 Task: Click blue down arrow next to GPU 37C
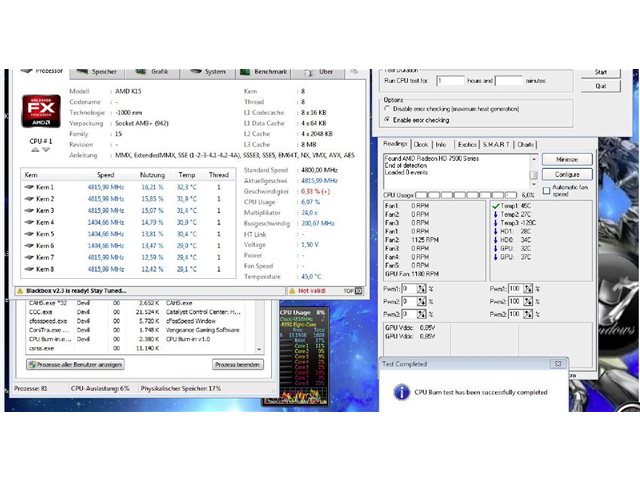click(496, 257)
